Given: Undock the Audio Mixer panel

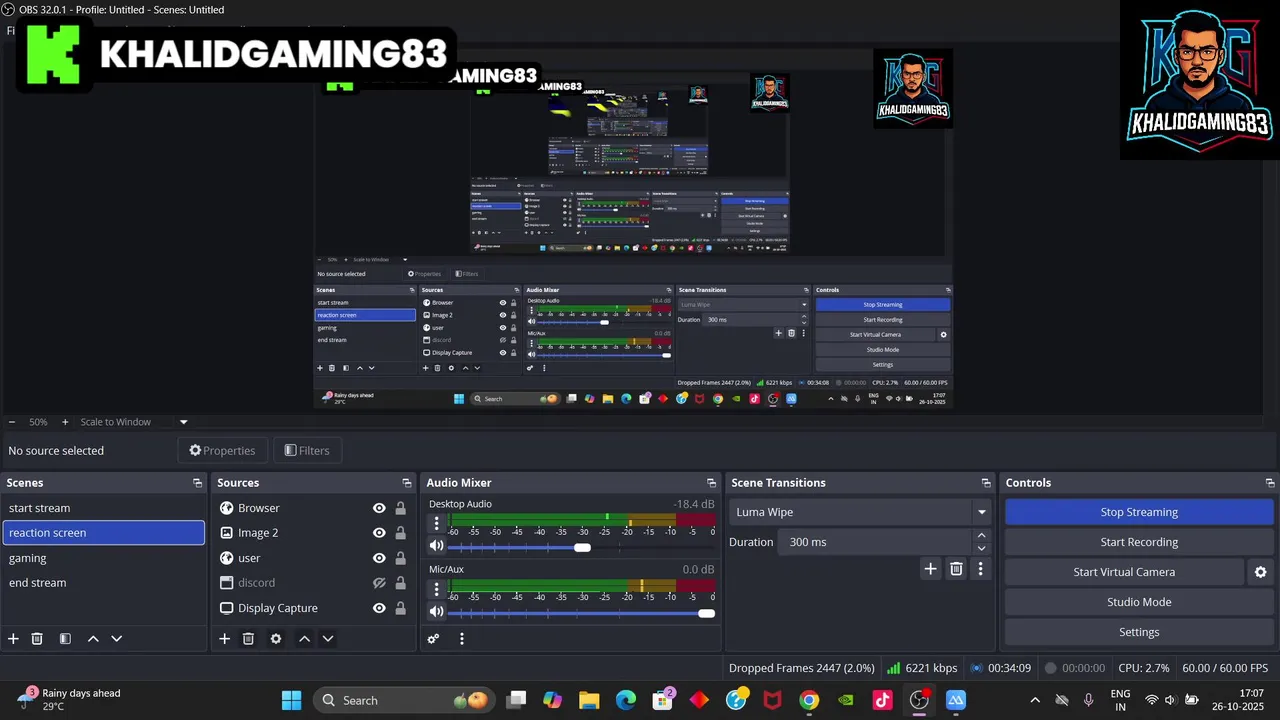Looking at the screenshot, I should pos(711,483).
